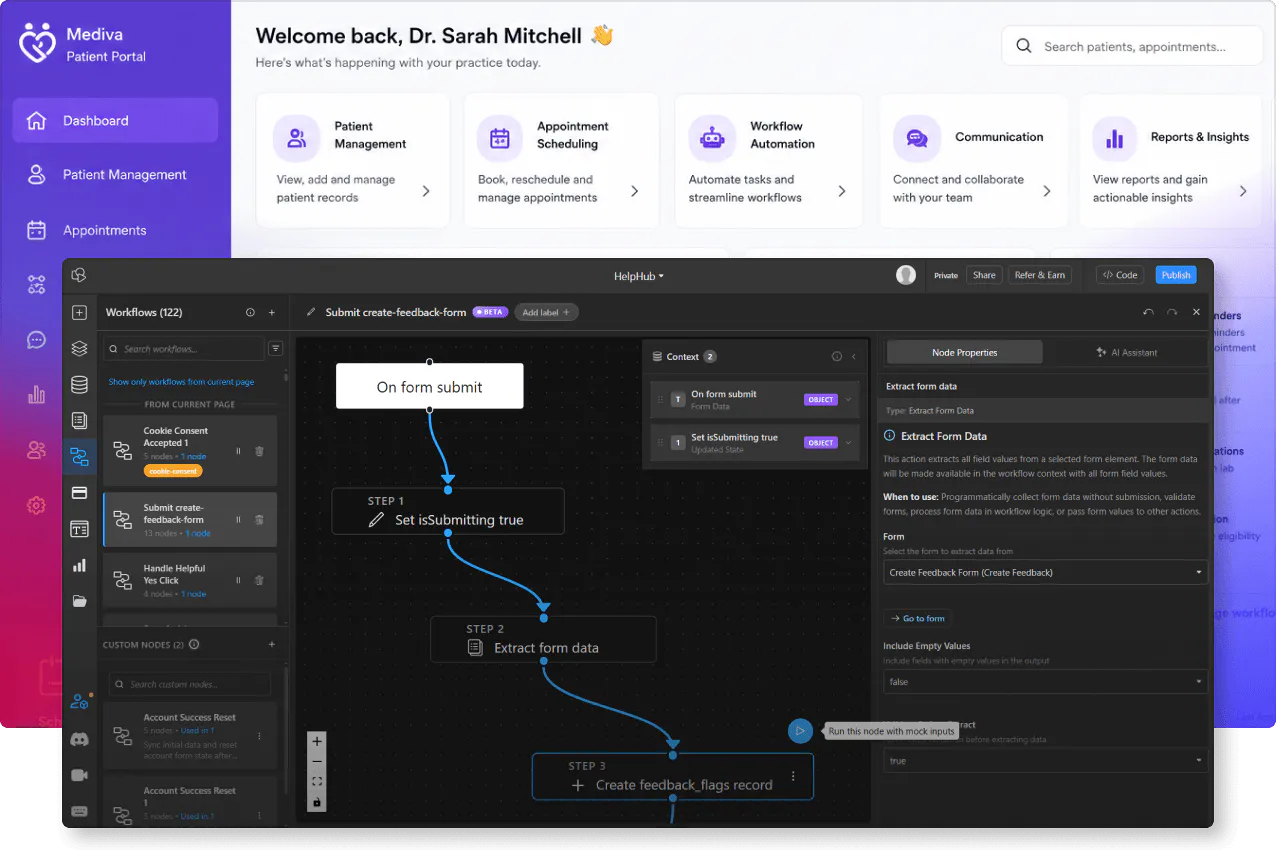Expand the Set isSubmitting true context item

tap(848, 443)
